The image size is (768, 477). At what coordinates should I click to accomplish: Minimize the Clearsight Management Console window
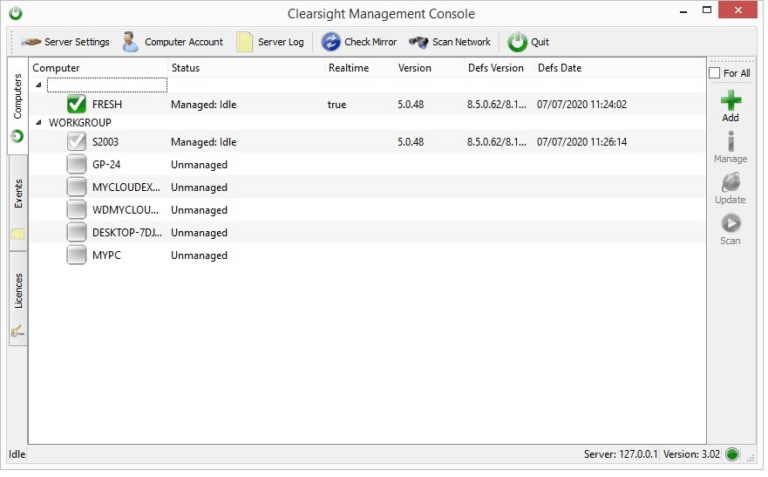point(684,11)
